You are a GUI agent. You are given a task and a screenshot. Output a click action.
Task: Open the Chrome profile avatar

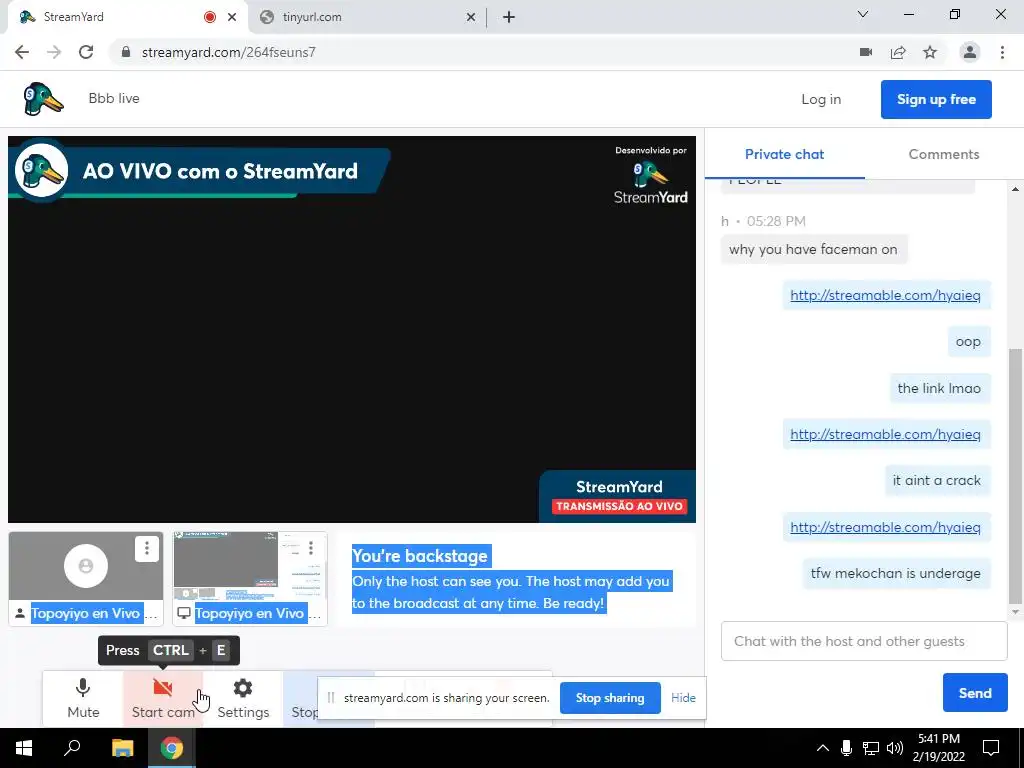(970, 52)
